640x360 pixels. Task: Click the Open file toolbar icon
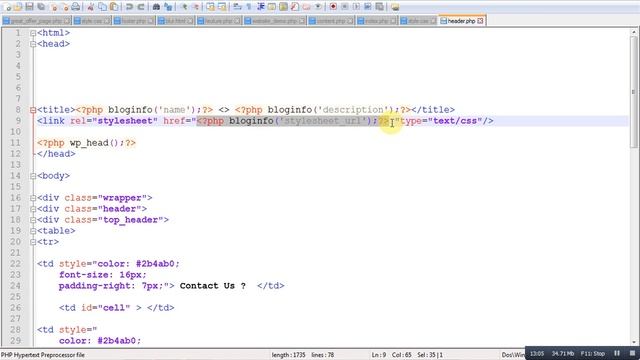[18, 7]
